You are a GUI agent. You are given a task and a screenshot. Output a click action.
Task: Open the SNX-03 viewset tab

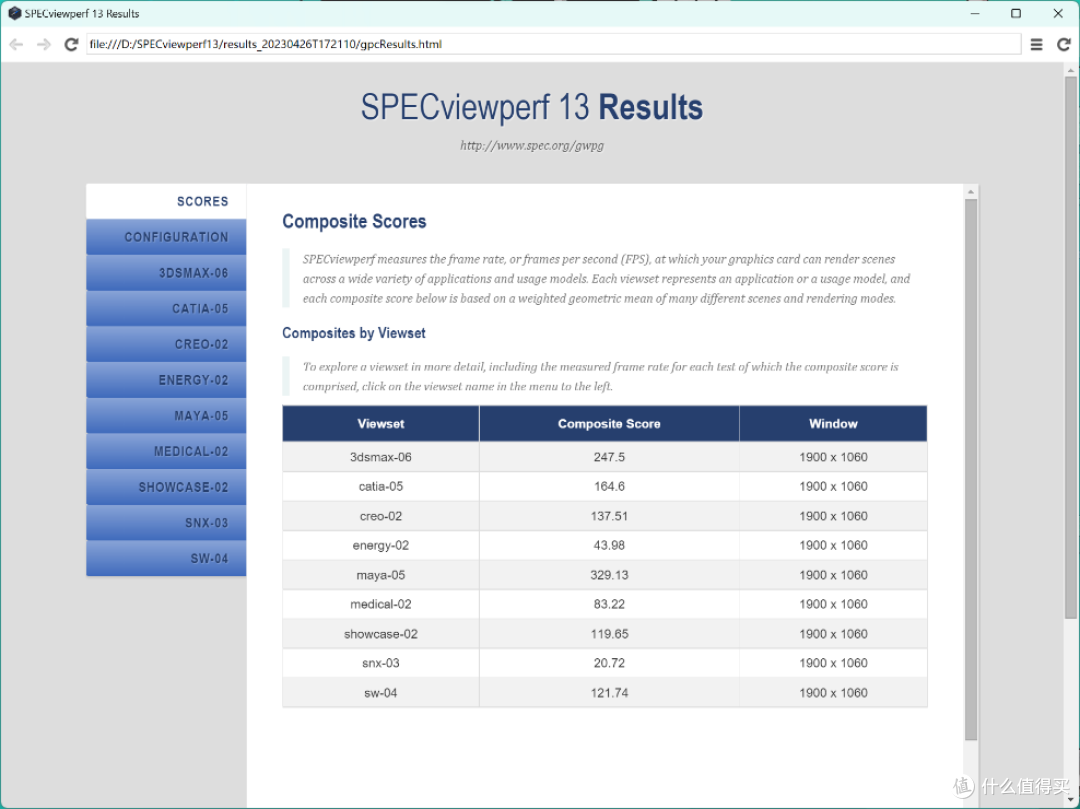coord(166,523)
